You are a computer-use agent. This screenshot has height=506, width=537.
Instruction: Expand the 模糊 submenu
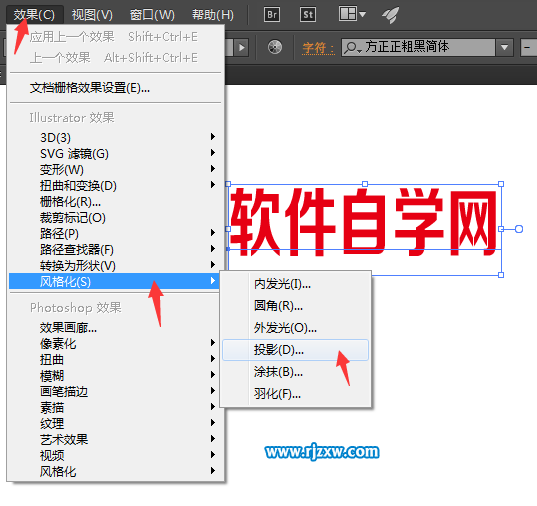(115, 375)
